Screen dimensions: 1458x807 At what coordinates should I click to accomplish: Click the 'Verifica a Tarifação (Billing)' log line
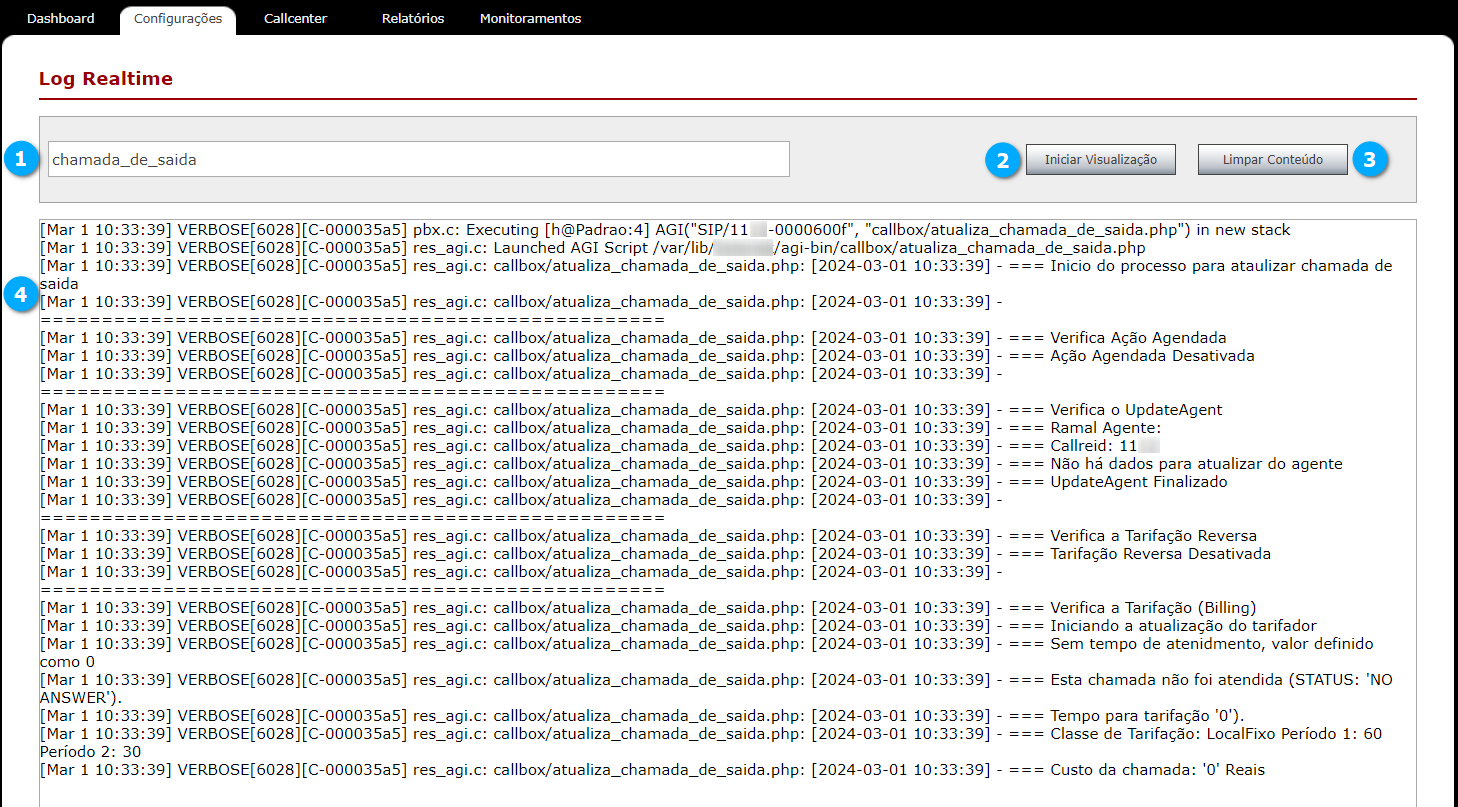coord(648,608)
